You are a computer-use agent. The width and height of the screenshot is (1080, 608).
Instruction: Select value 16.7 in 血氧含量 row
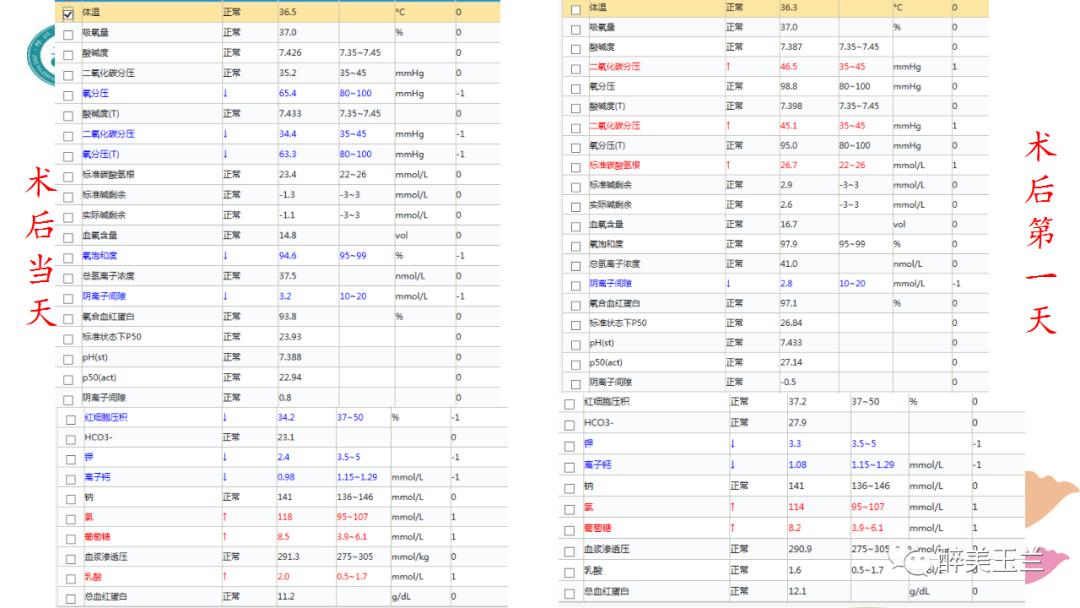click(x=789, y=224)
